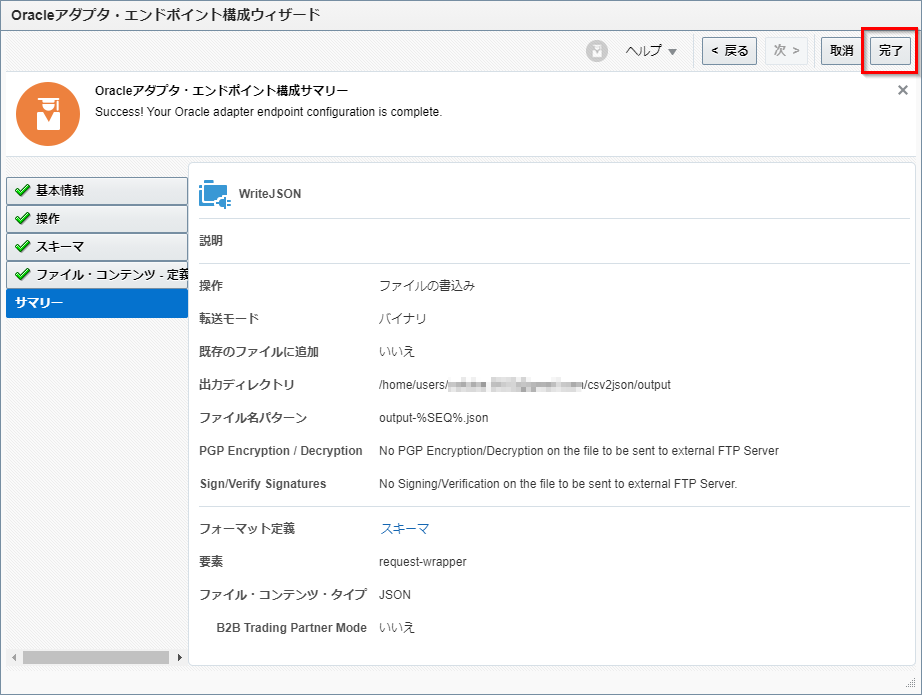Open the ヘルプ dropdown menu
The width and height of the screenshot is (922, 695).
pos(651,51)
